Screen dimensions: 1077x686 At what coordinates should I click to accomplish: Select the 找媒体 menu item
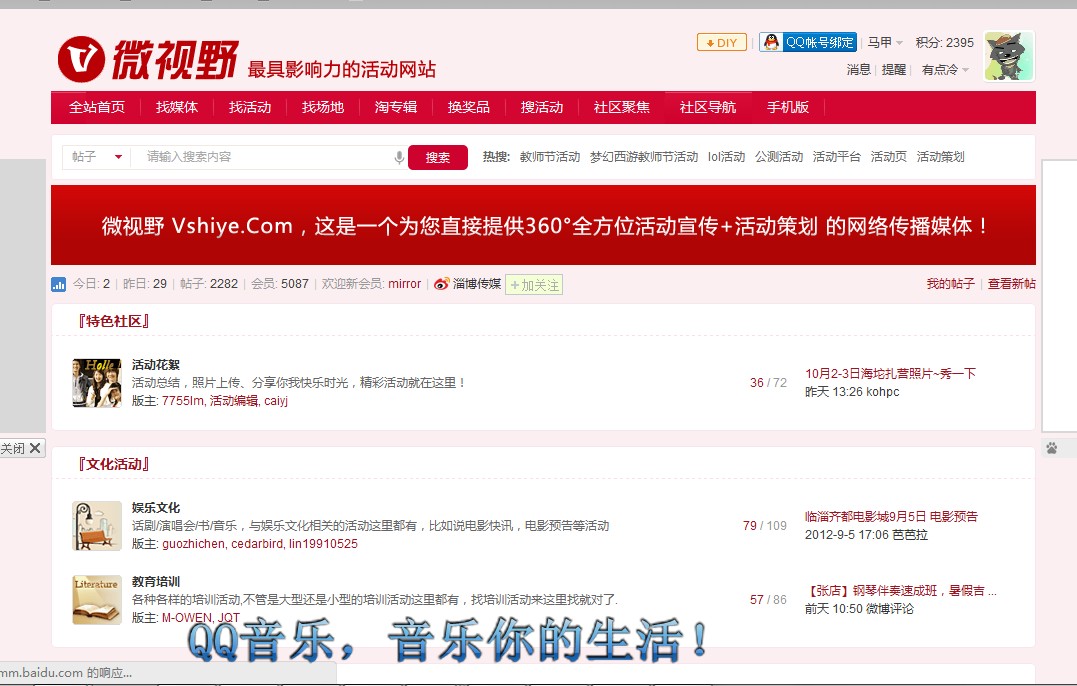point(177,107)
